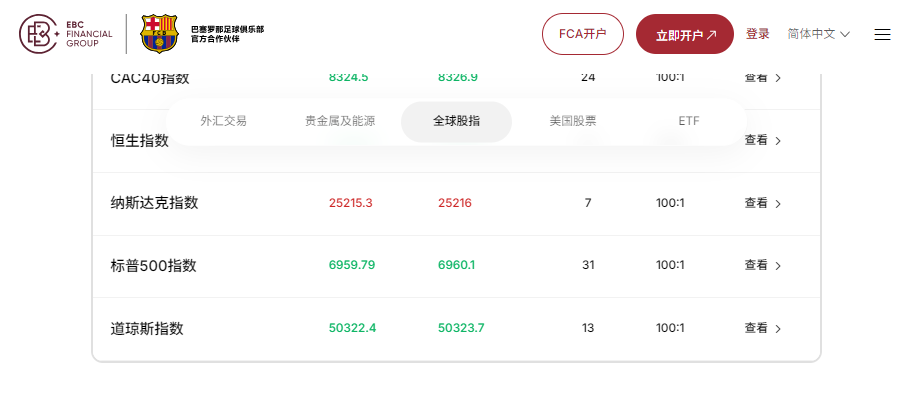Click the 50323.7 price value
The width and height of the screenshot is (918, 406).
coord(461,328)
